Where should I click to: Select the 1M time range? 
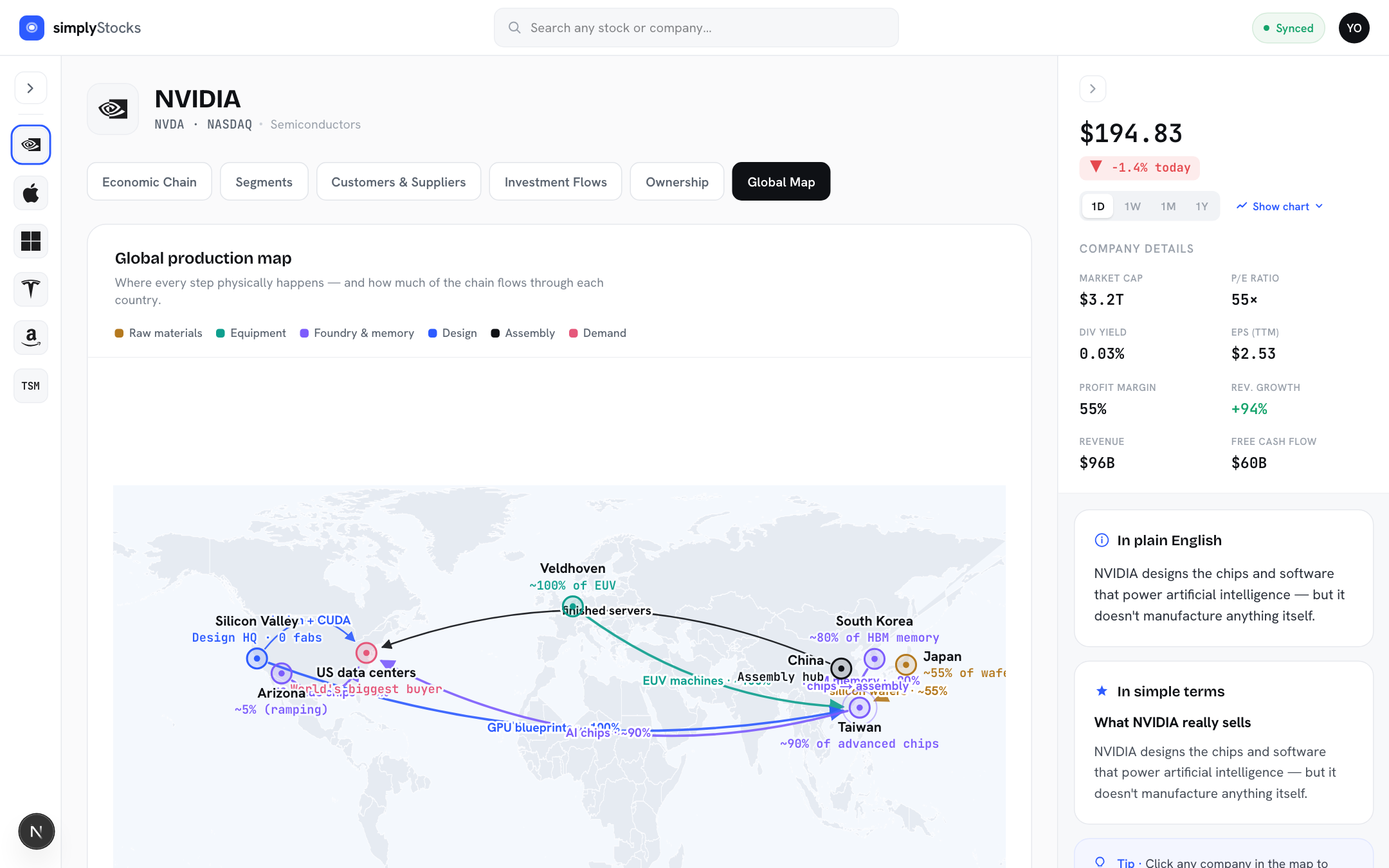1168,206
